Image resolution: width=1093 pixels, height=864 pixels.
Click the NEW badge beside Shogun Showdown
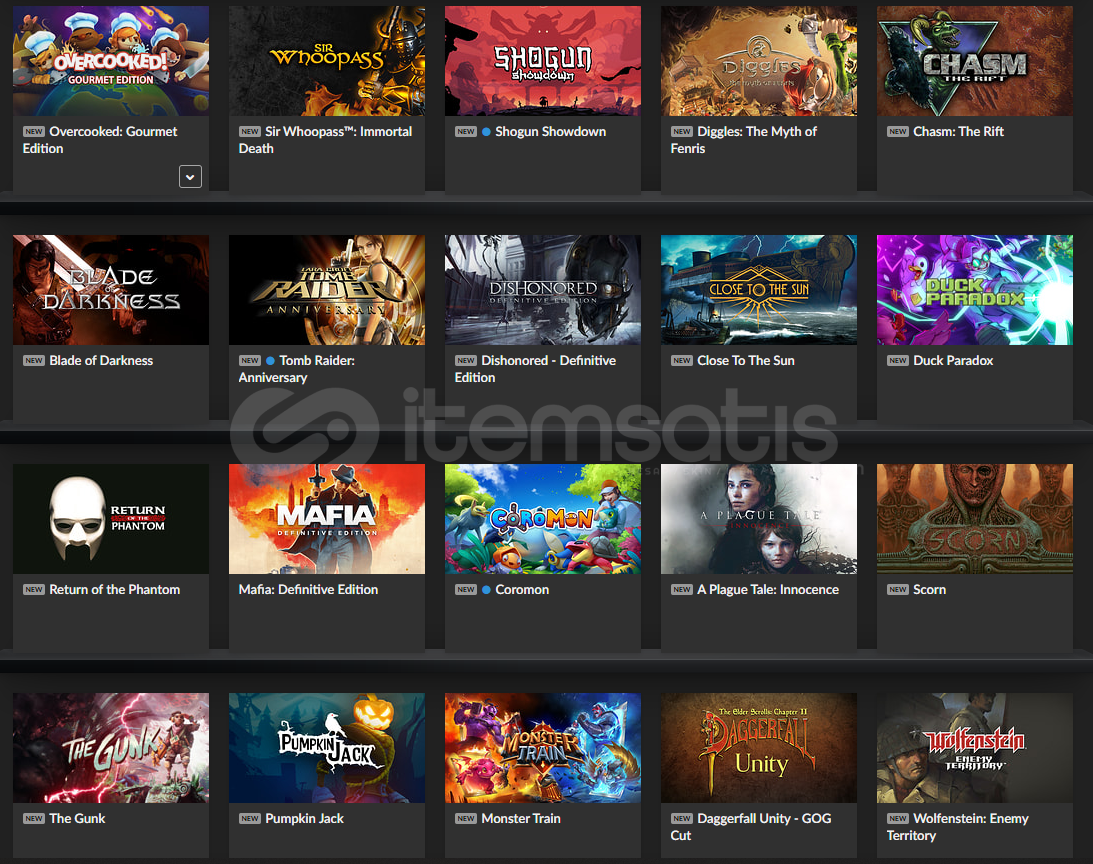(466, 132)
